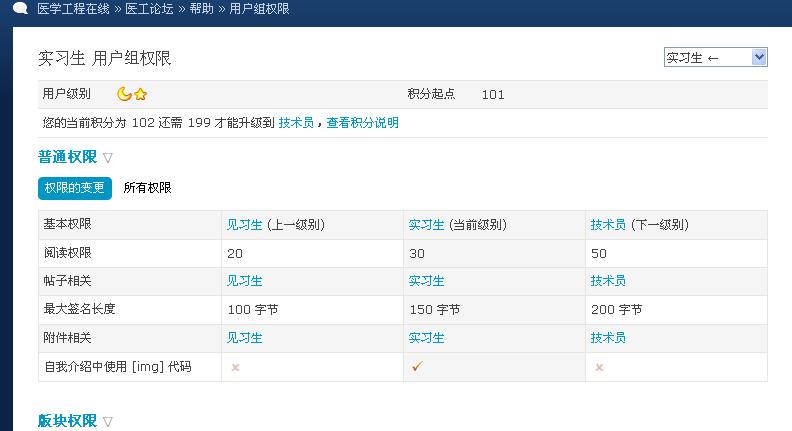Click the speech bubble icon in breadcrumb bar
Screen dimensions: 792x431
[x=20, y=8]
